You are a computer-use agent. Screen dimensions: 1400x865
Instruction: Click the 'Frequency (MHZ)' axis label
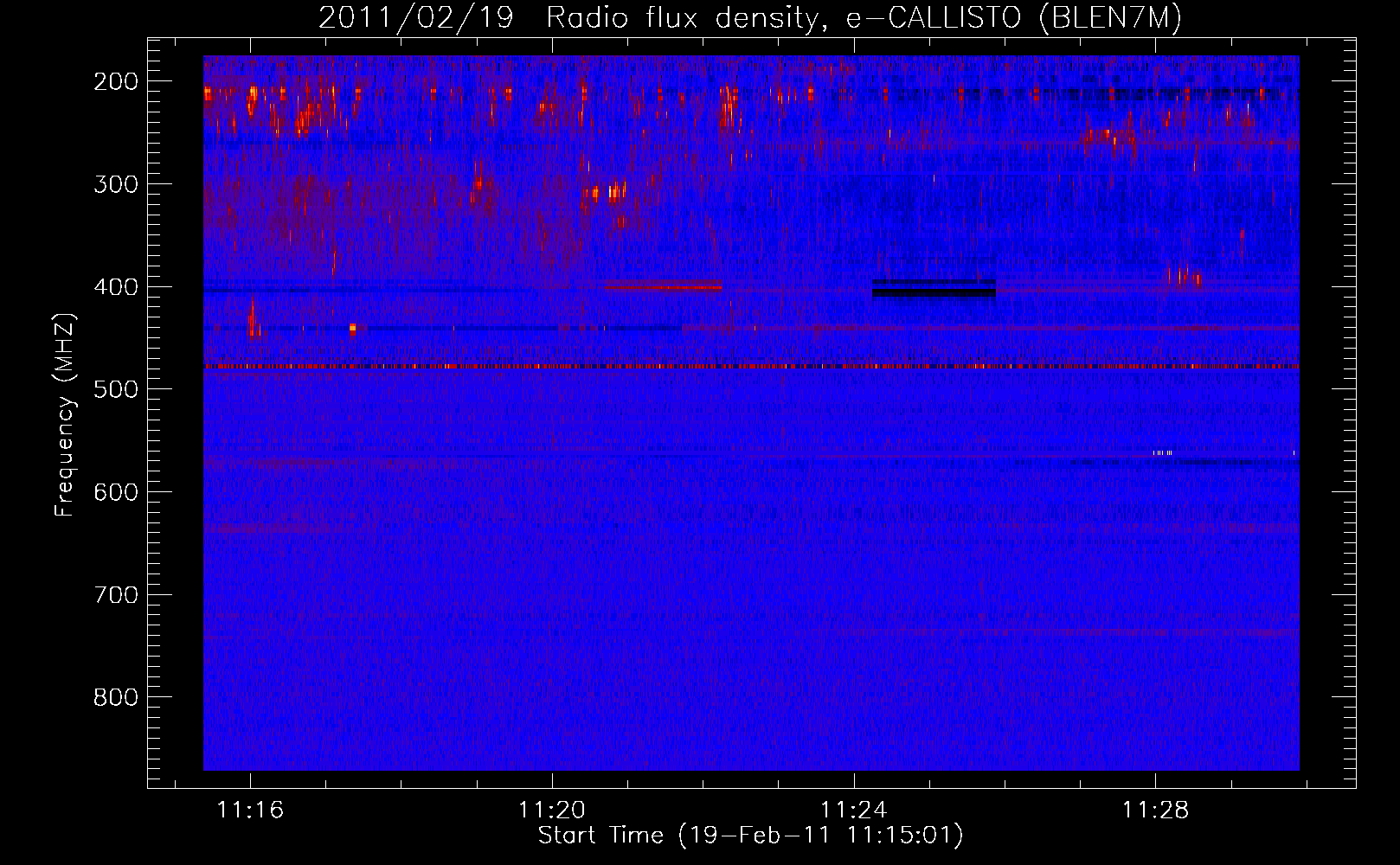click(x=65, y=414)
